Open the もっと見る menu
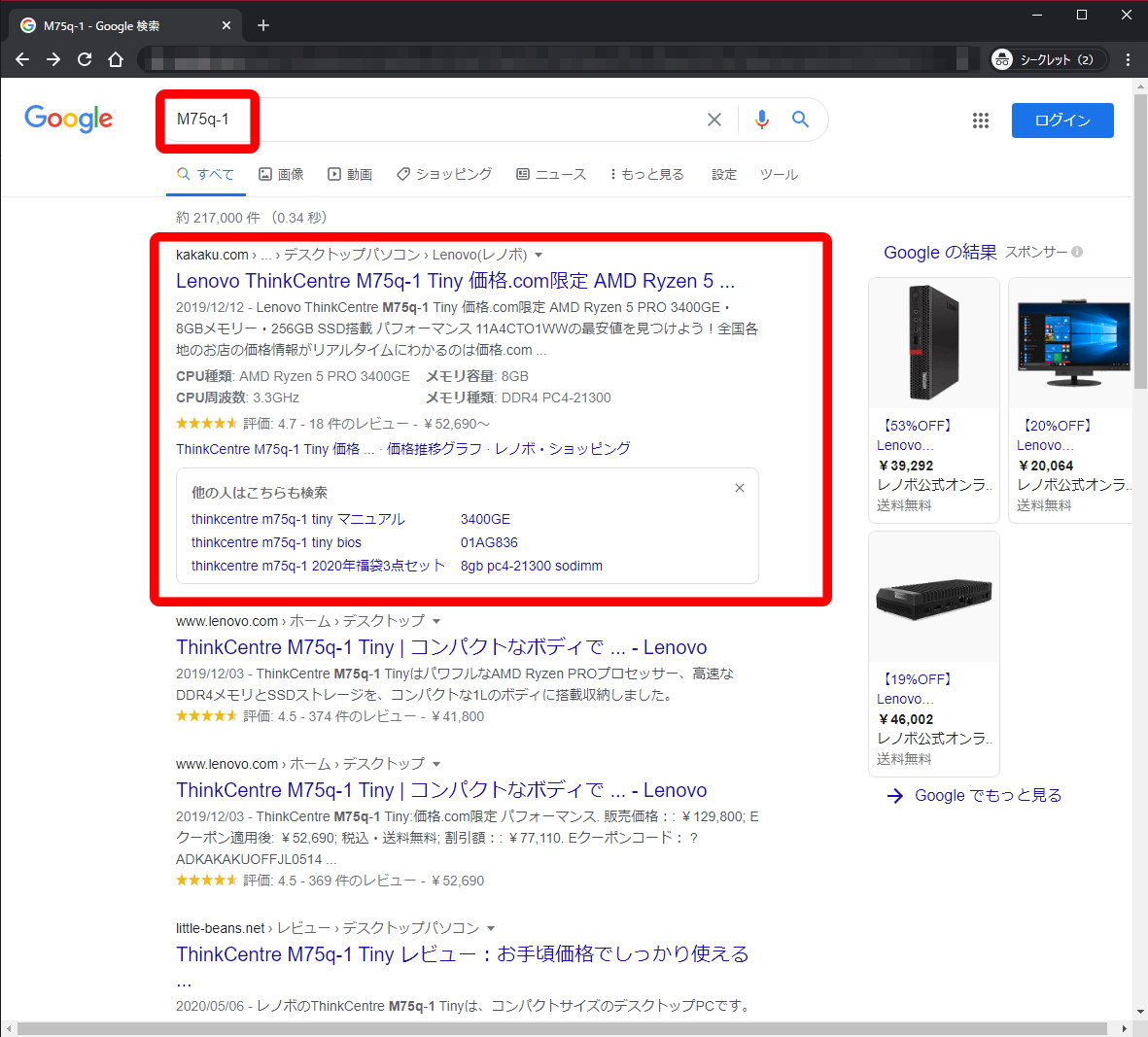1148x1037 pixels. [x=647, y=174]
